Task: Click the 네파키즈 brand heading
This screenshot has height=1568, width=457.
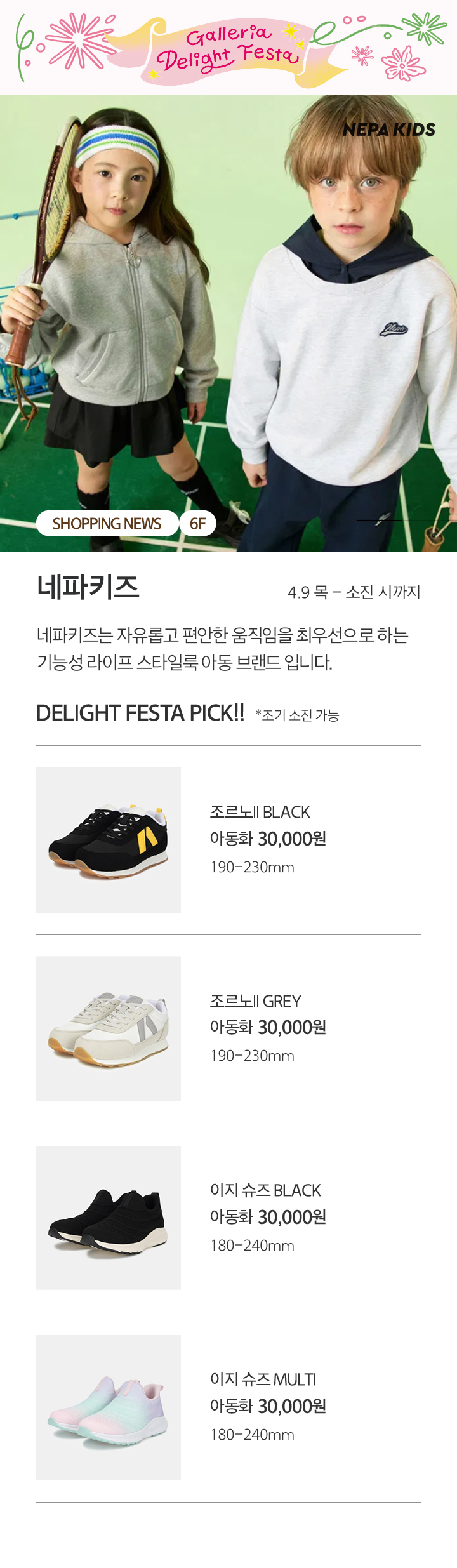Action: click(x=88, y=587)
